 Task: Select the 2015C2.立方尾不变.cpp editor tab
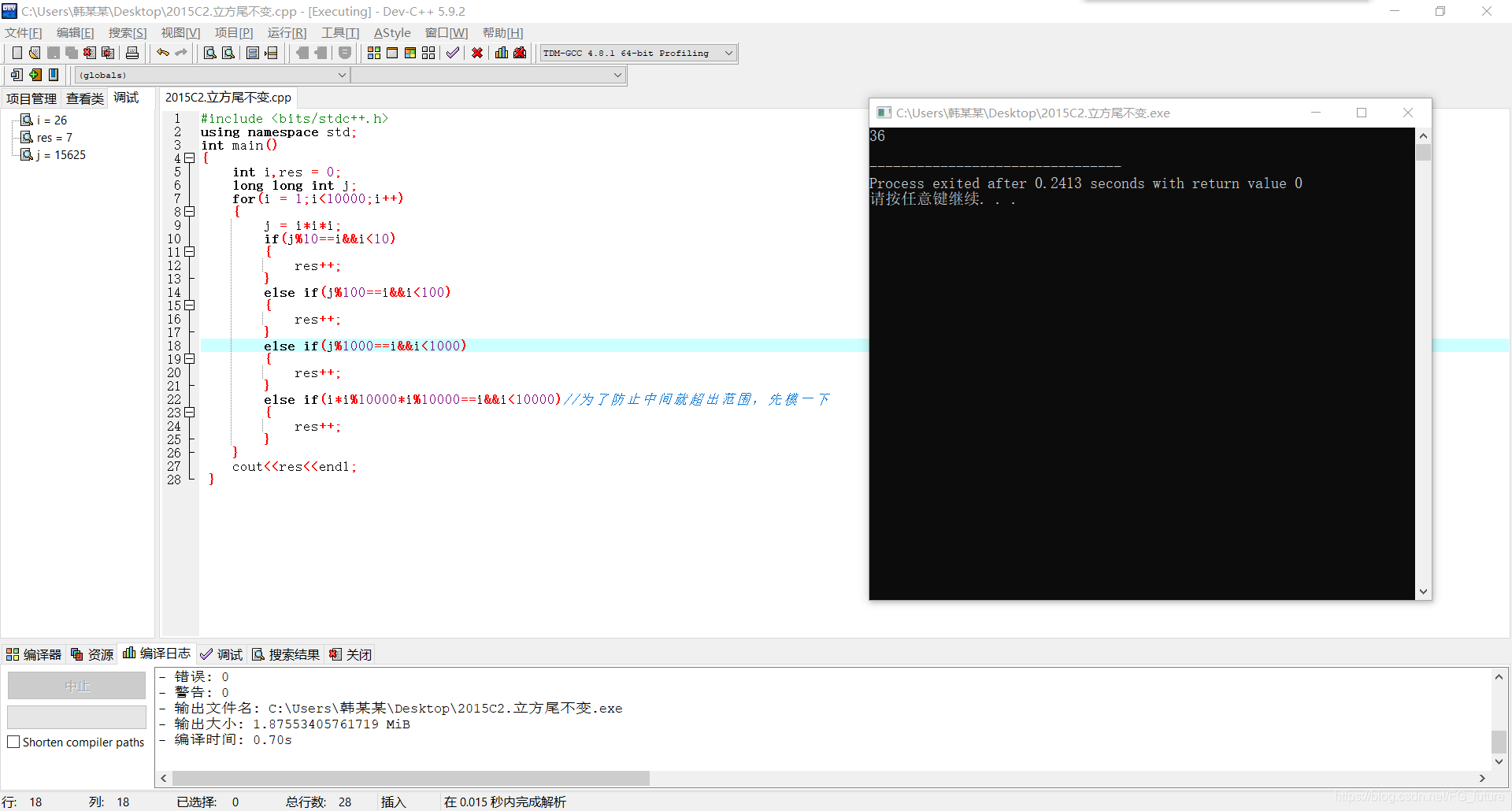[x=228, y=98]
